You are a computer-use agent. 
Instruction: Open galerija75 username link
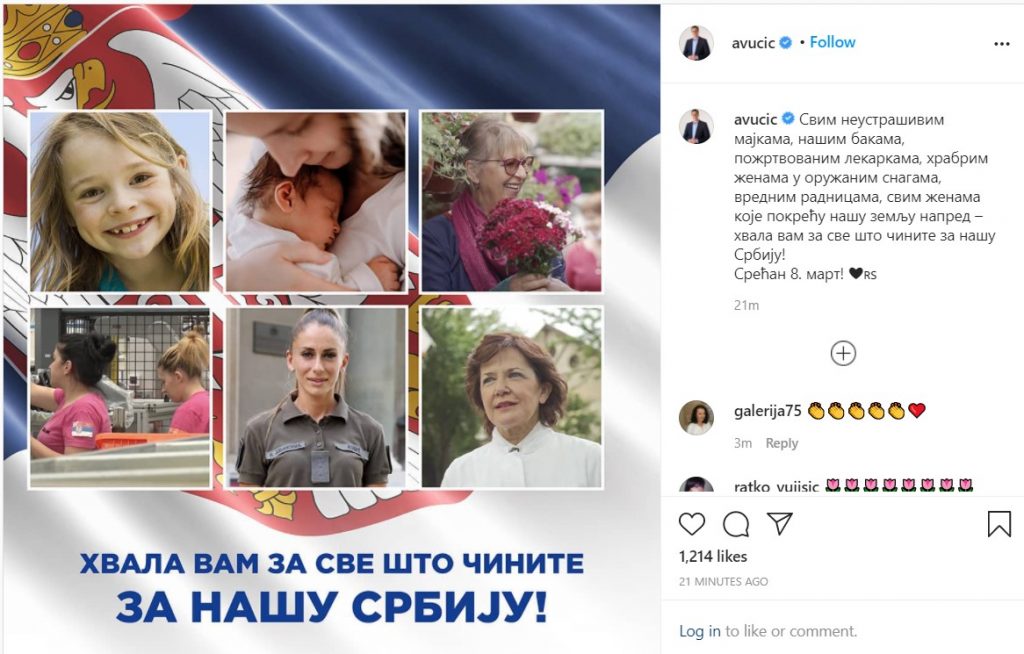(767, 411)
